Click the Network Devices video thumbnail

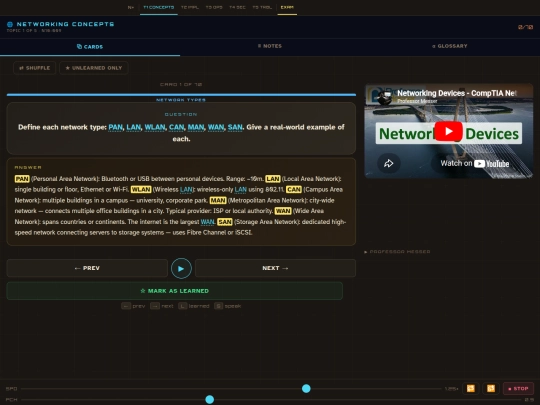(448, 131)
